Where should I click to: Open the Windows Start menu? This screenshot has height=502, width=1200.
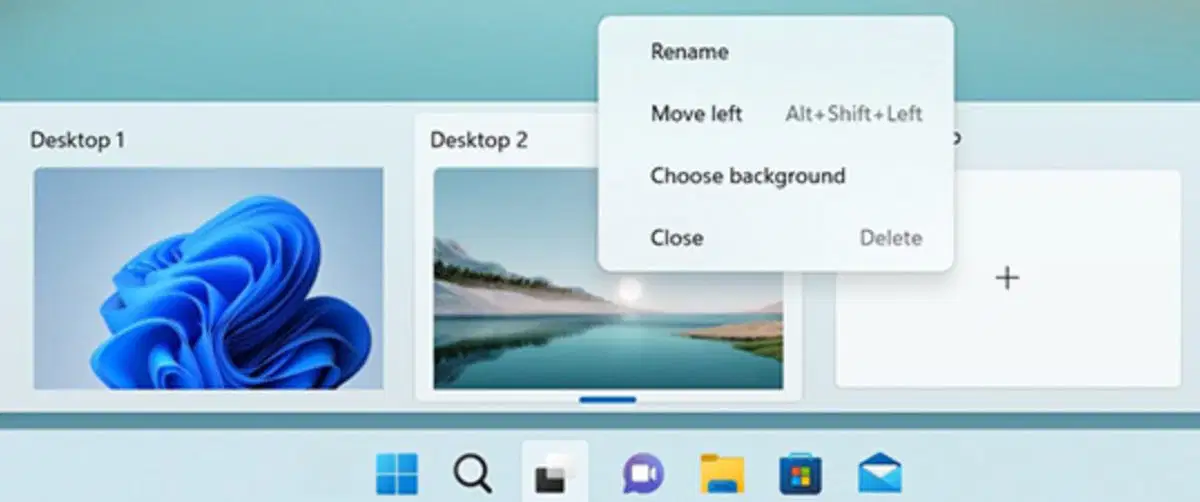pos(396,473)
